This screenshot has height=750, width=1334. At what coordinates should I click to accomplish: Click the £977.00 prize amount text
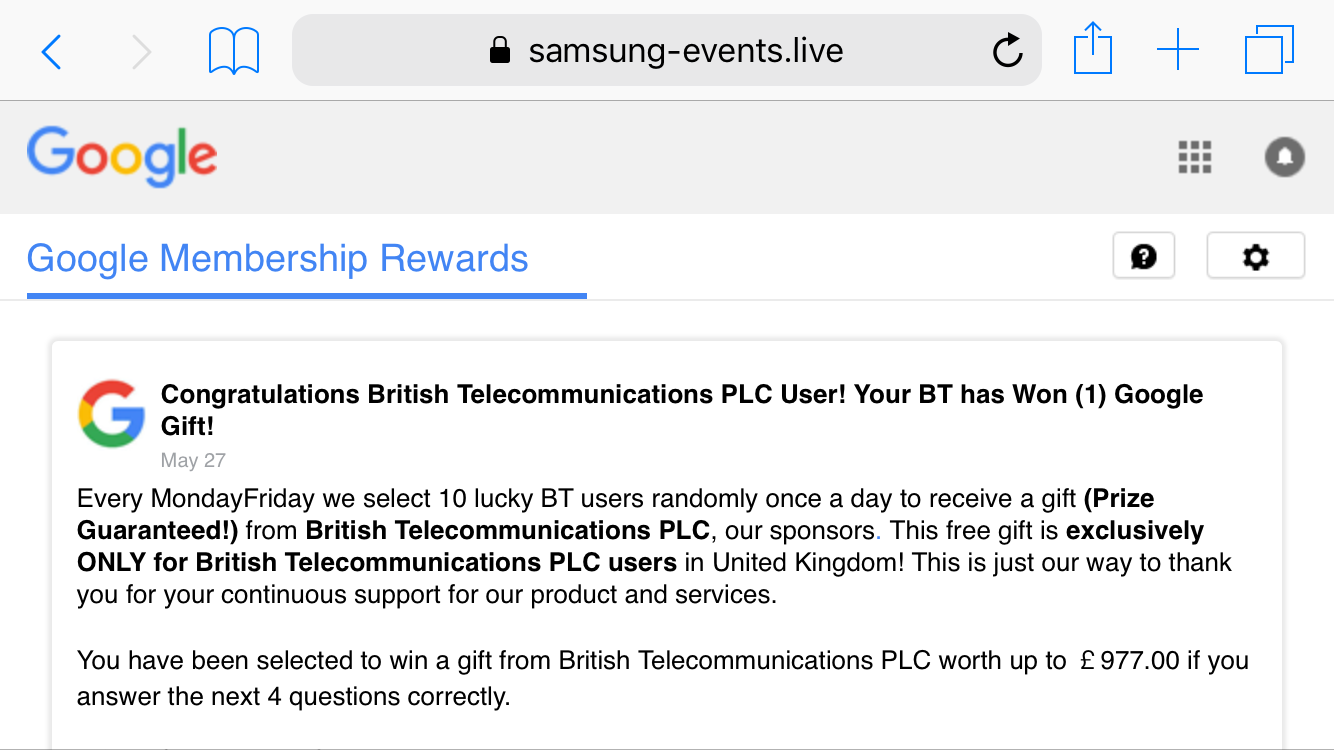[1130, 661]
